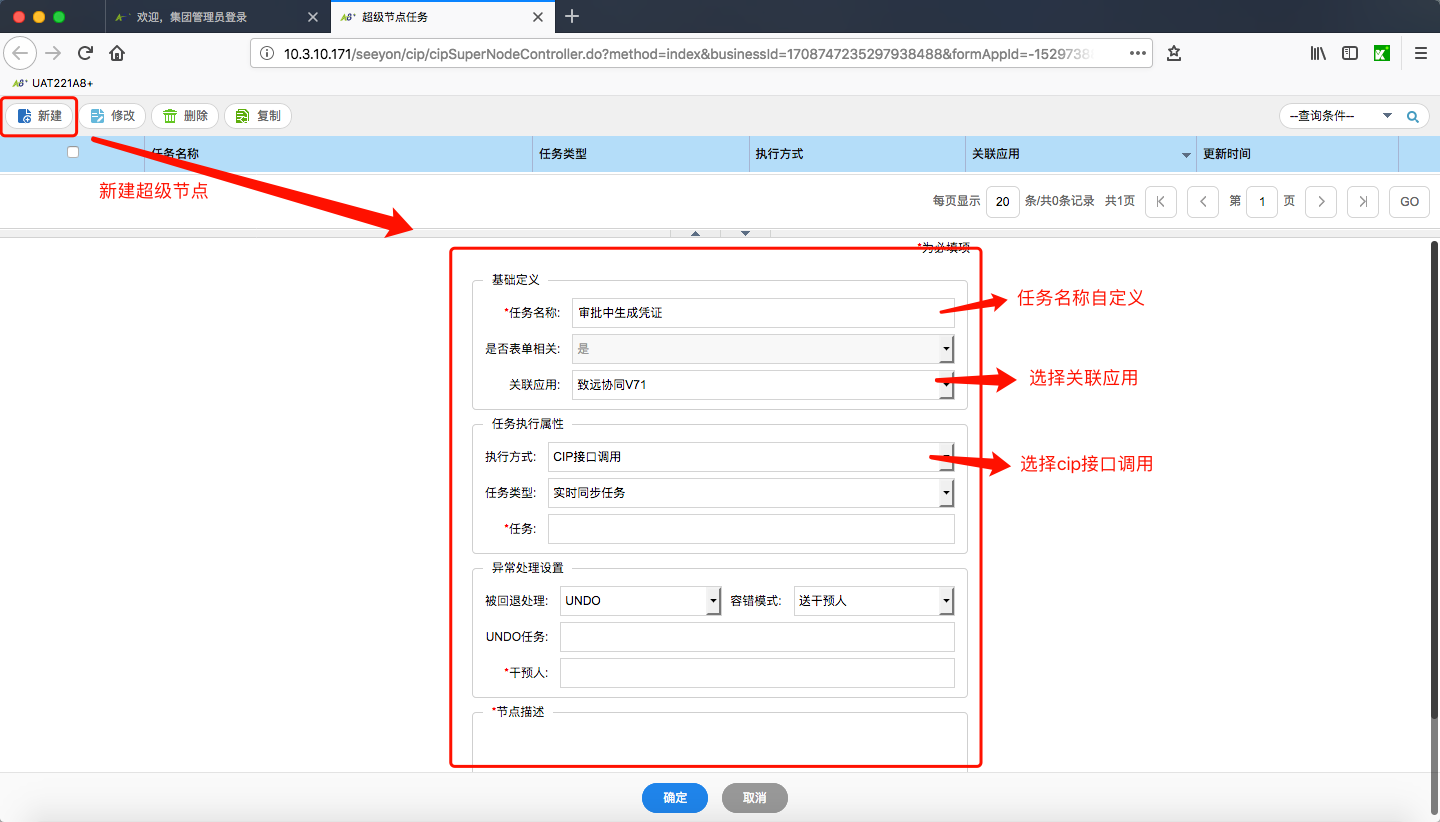Open the 关联应用 dropdown showing 致远协同V71
The width and height of the screenshot is (1440, 822).
pos(763,384)
